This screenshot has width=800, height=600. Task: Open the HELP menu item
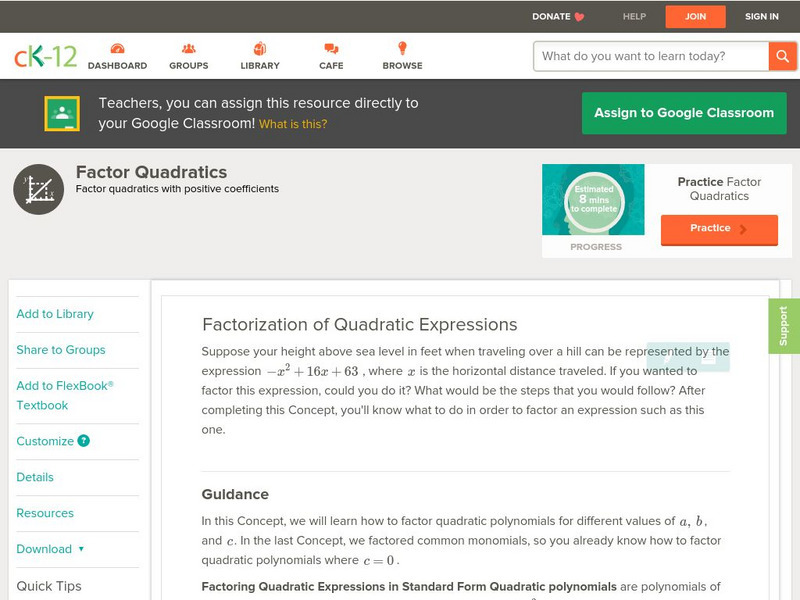[634, 16]
